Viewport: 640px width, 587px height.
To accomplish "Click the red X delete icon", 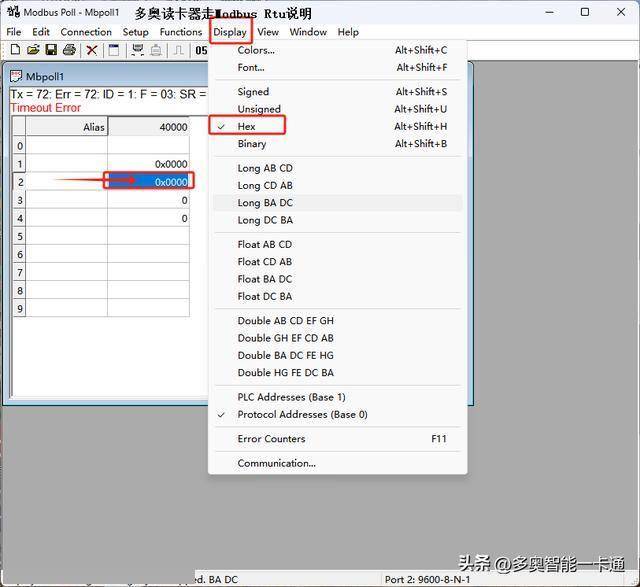I will (x=92, y=50).
